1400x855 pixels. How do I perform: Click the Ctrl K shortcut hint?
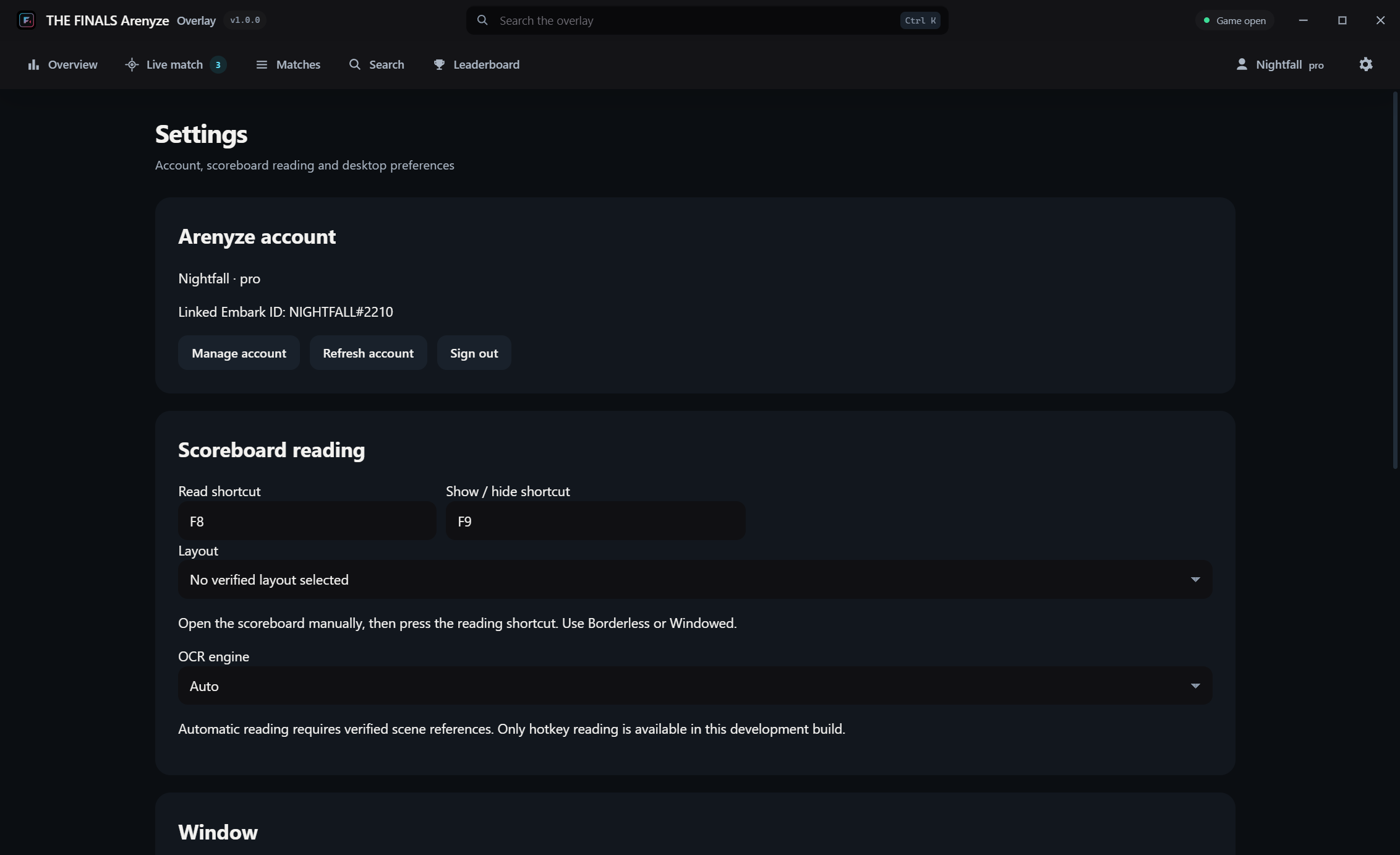[920, 20]
